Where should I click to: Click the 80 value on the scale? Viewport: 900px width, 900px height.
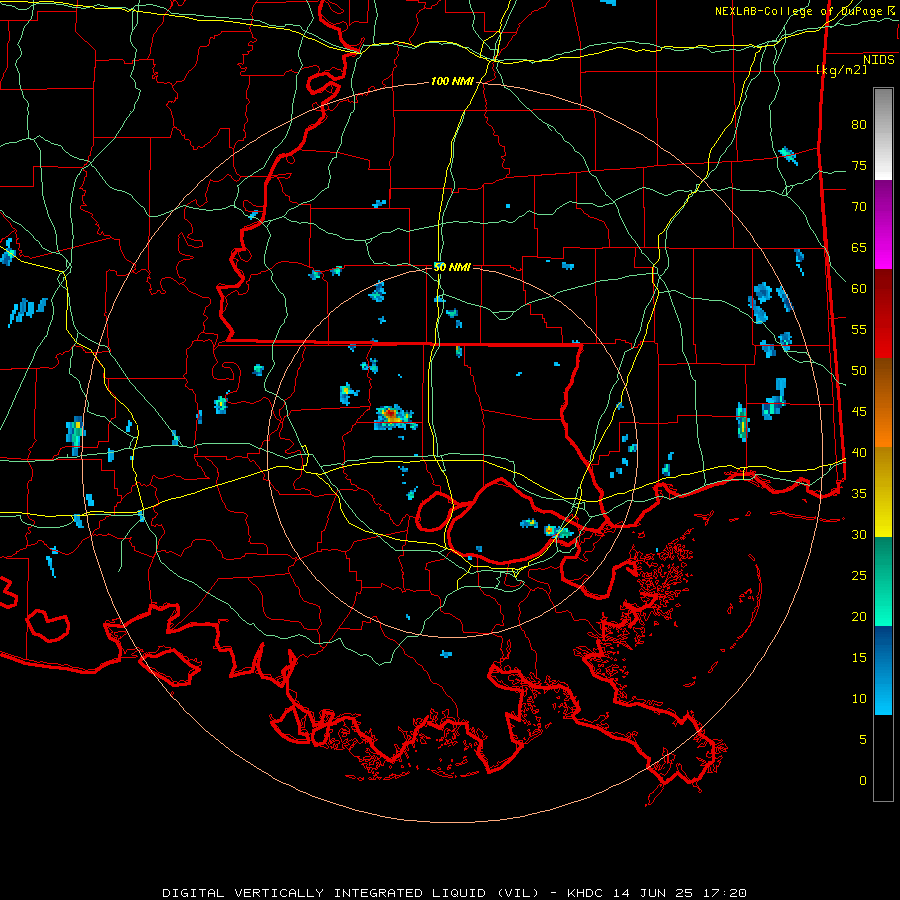click(859, 125)
